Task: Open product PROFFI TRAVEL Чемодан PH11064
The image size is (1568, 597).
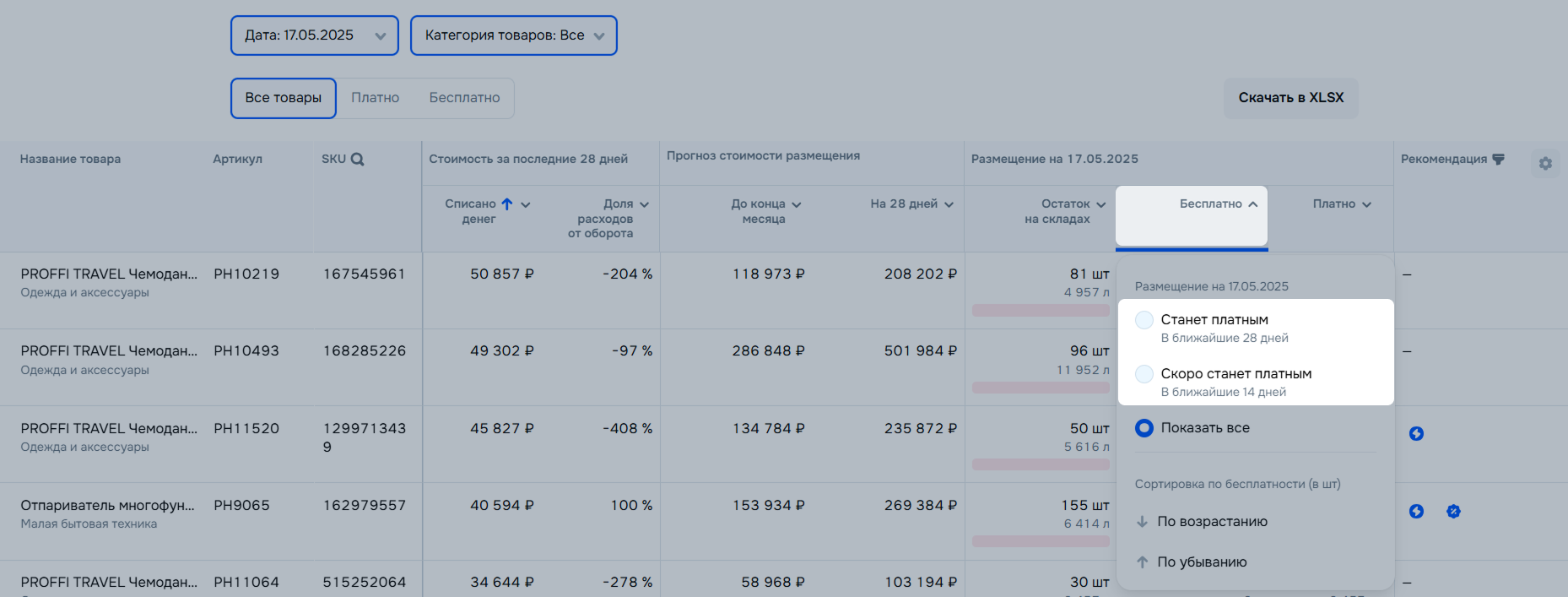Action: tap(109, 582)
